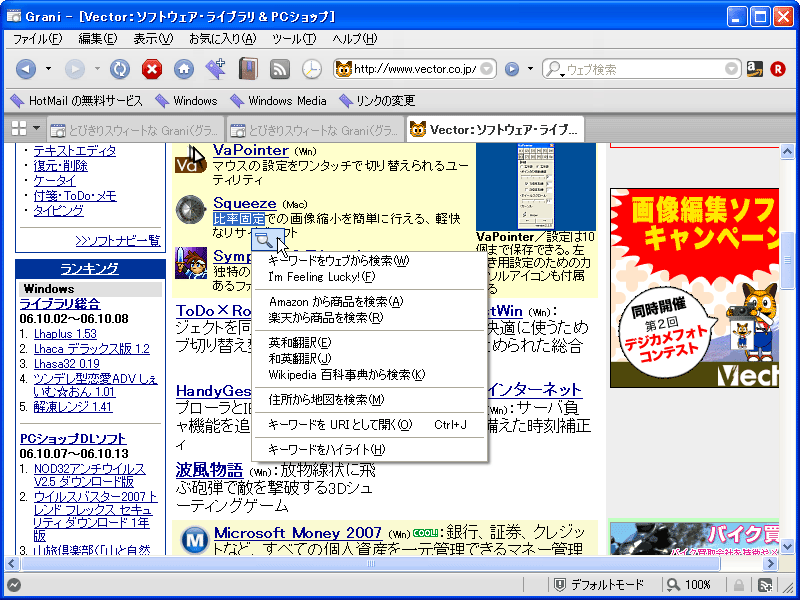Viewport: 800px width, 600px height.
Task: Expand the address bar URL dropdown
Action: click(487, 68)
